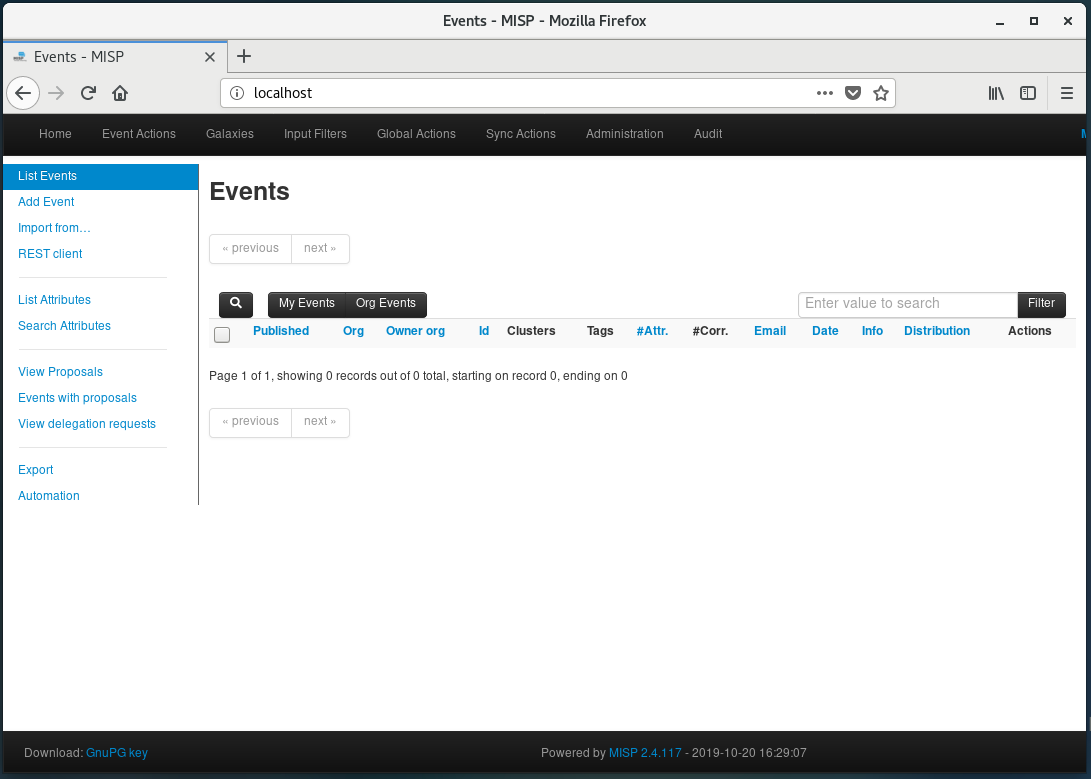Screen dimensions: 1091x779
Task: Open the Global Actions menu
Action: coord(416,134)
